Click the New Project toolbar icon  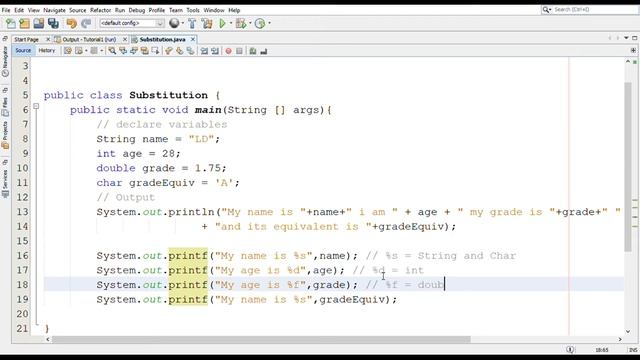(24, 24)
